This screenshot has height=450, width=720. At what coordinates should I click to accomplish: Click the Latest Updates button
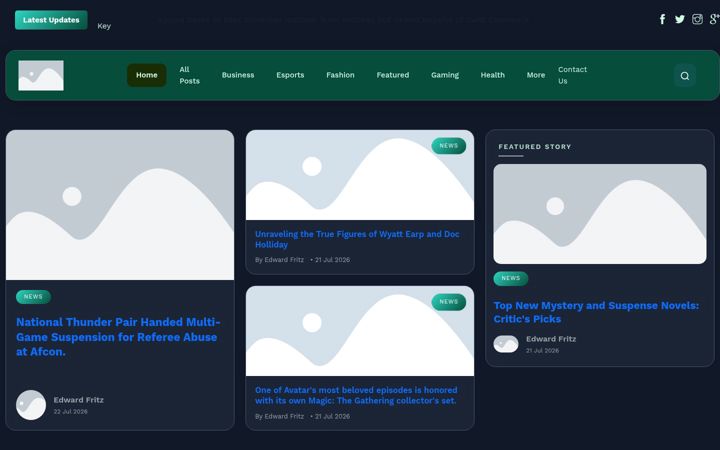click(51, 20)
